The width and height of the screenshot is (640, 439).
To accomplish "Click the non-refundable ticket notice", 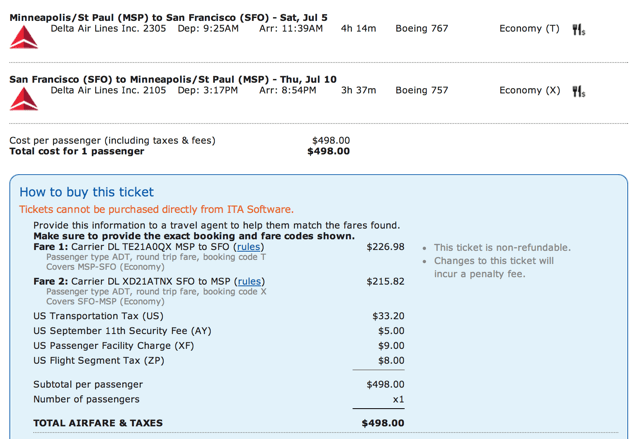I will coord(502,248).
